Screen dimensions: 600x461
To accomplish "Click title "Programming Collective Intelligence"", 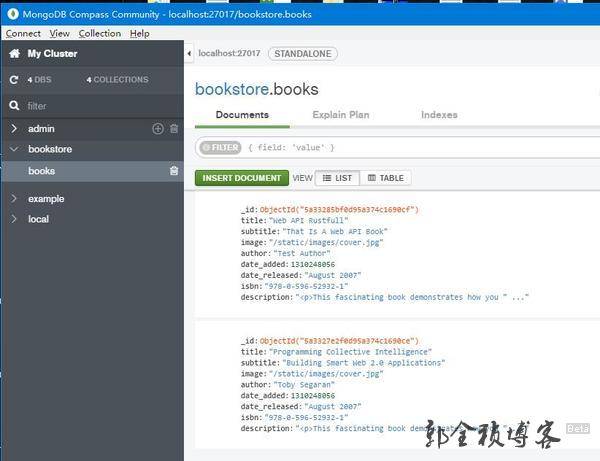I will coord(350,352).
